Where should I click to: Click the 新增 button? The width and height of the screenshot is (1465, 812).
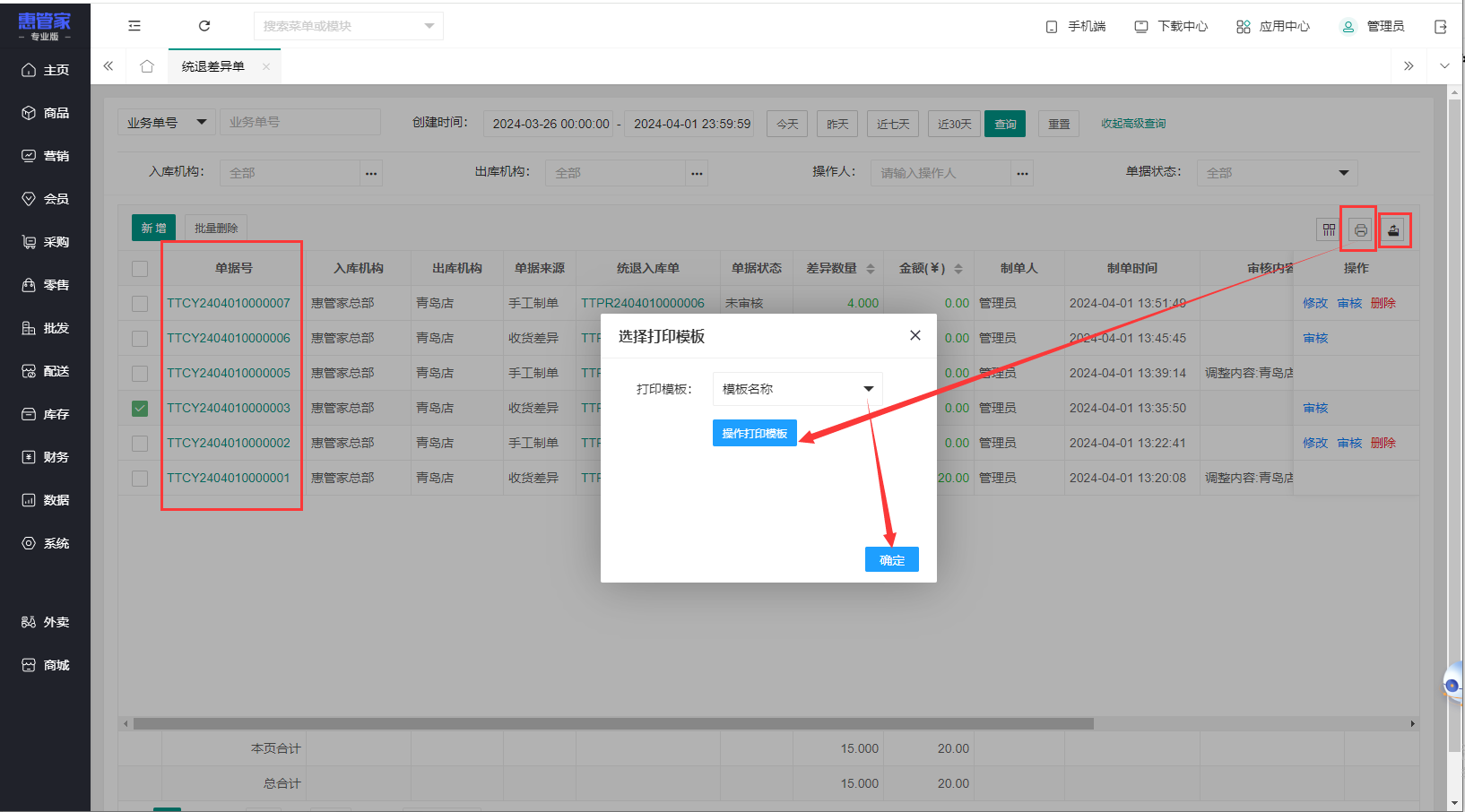(154, 228)
